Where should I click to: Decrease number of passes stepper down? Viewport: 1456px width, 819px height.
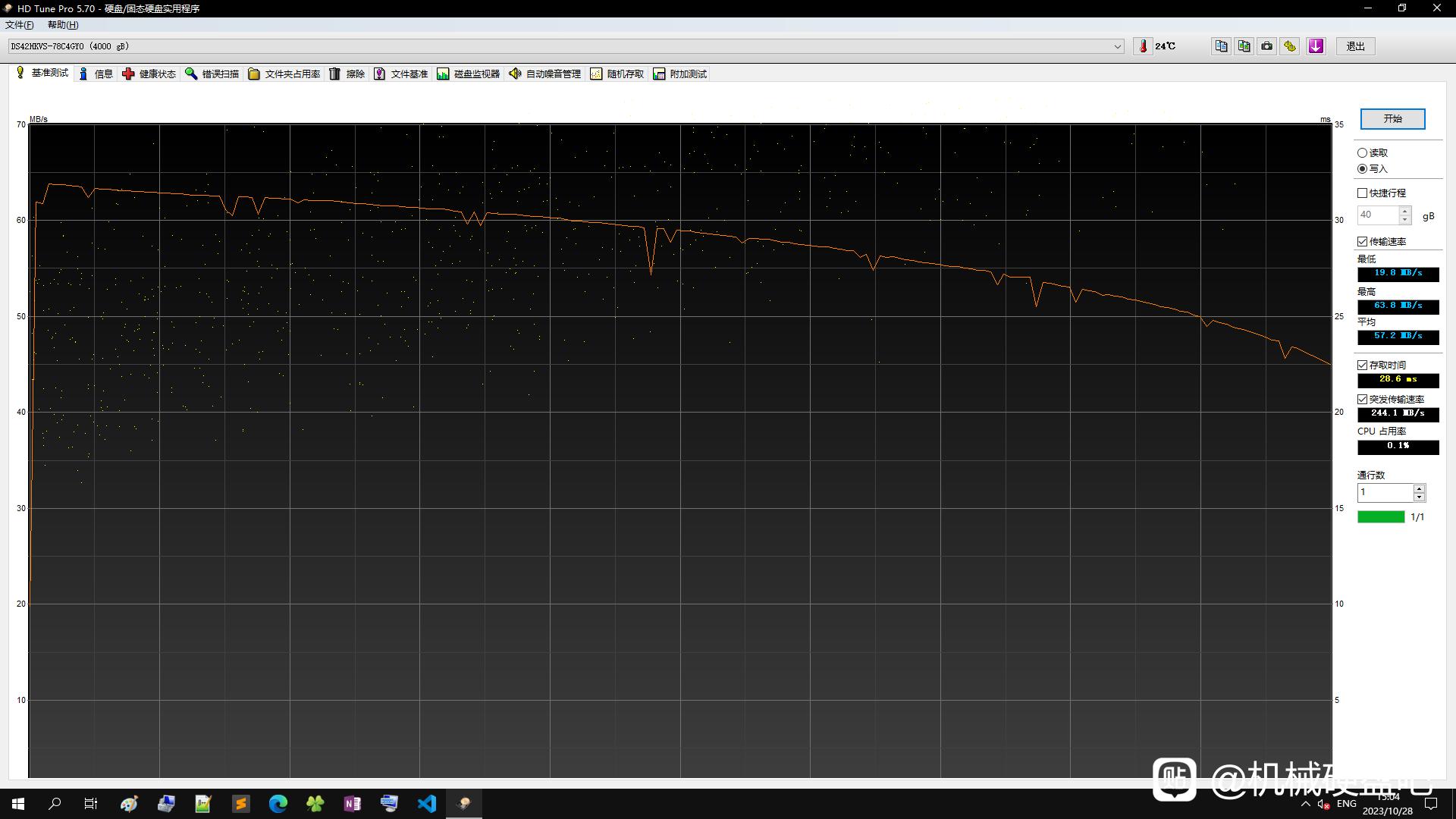(x=1419, y=497)
